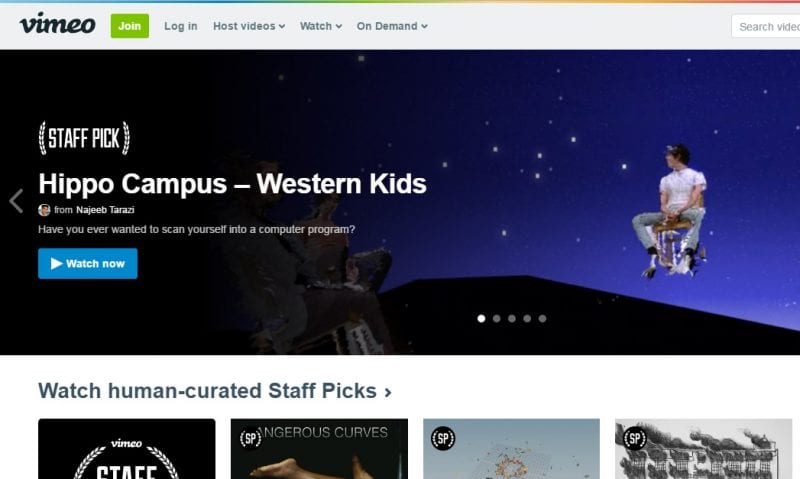Open the Vimeo Staff Picks thumbnail
This screenshot has width=800, height=479.
coord(127,449)
